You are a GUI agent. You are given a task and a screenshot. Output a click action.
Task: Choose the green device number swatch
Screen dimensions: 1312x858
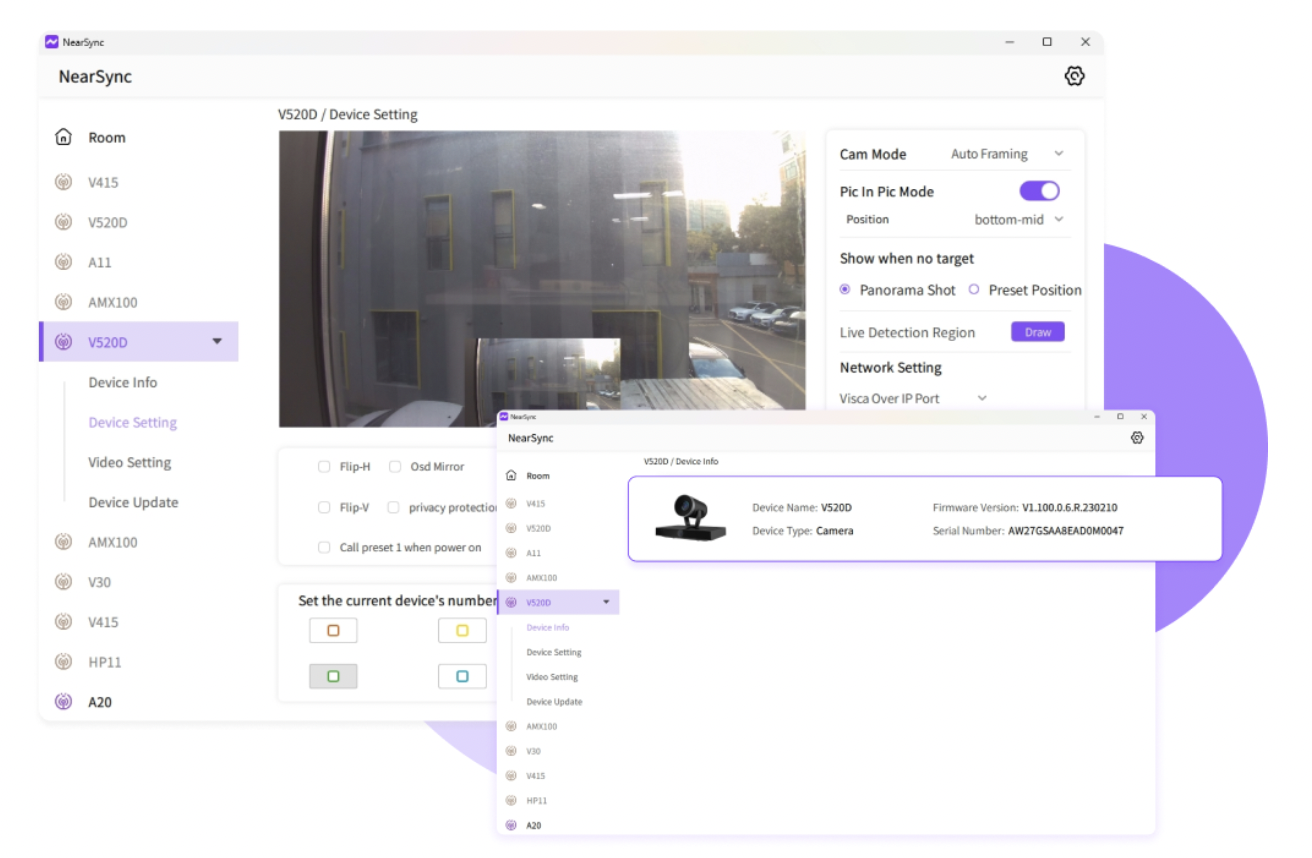pyautogui.click(x=333, y=676)
